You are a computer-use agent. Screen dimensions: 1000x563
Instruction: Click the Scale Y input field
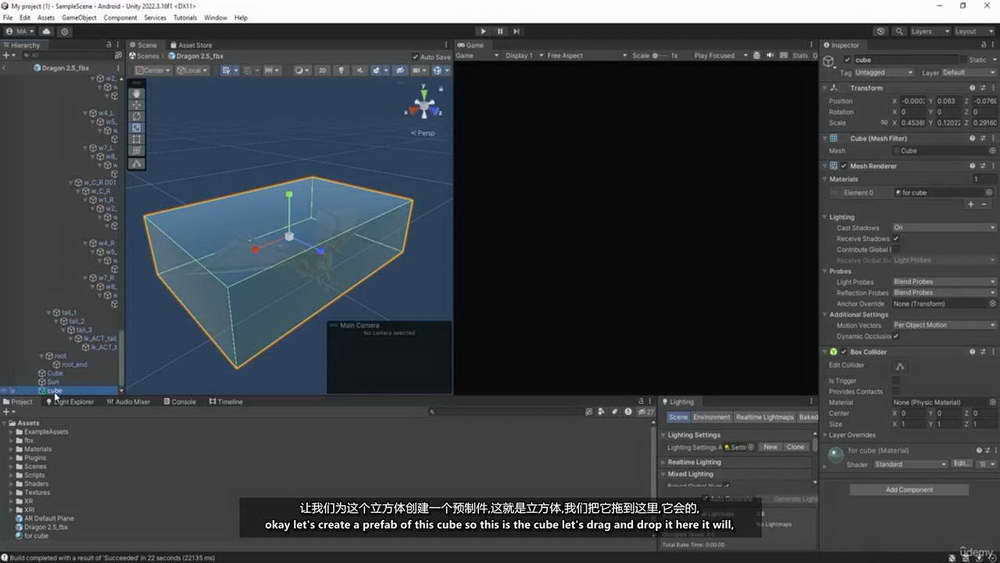(949, 123)
